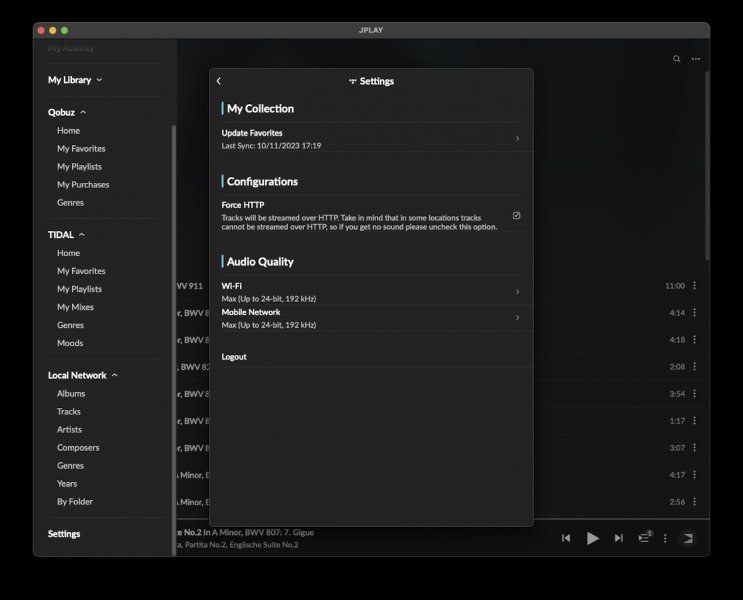743x600 pixels.
Task: Uncheck the Force HTTP checkbox
Action: tap(516, 216)
